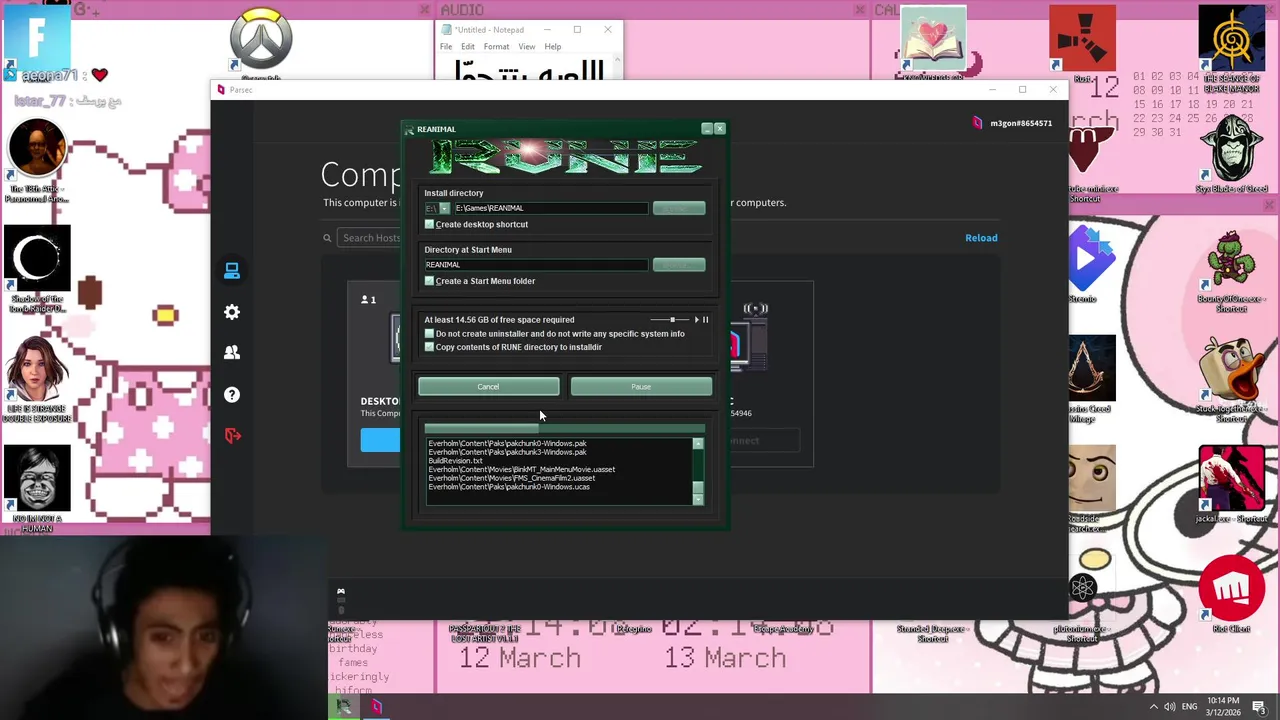Click the volume icon in system tray
Screen dimensions: 1280x720
tap(1169, 707)
